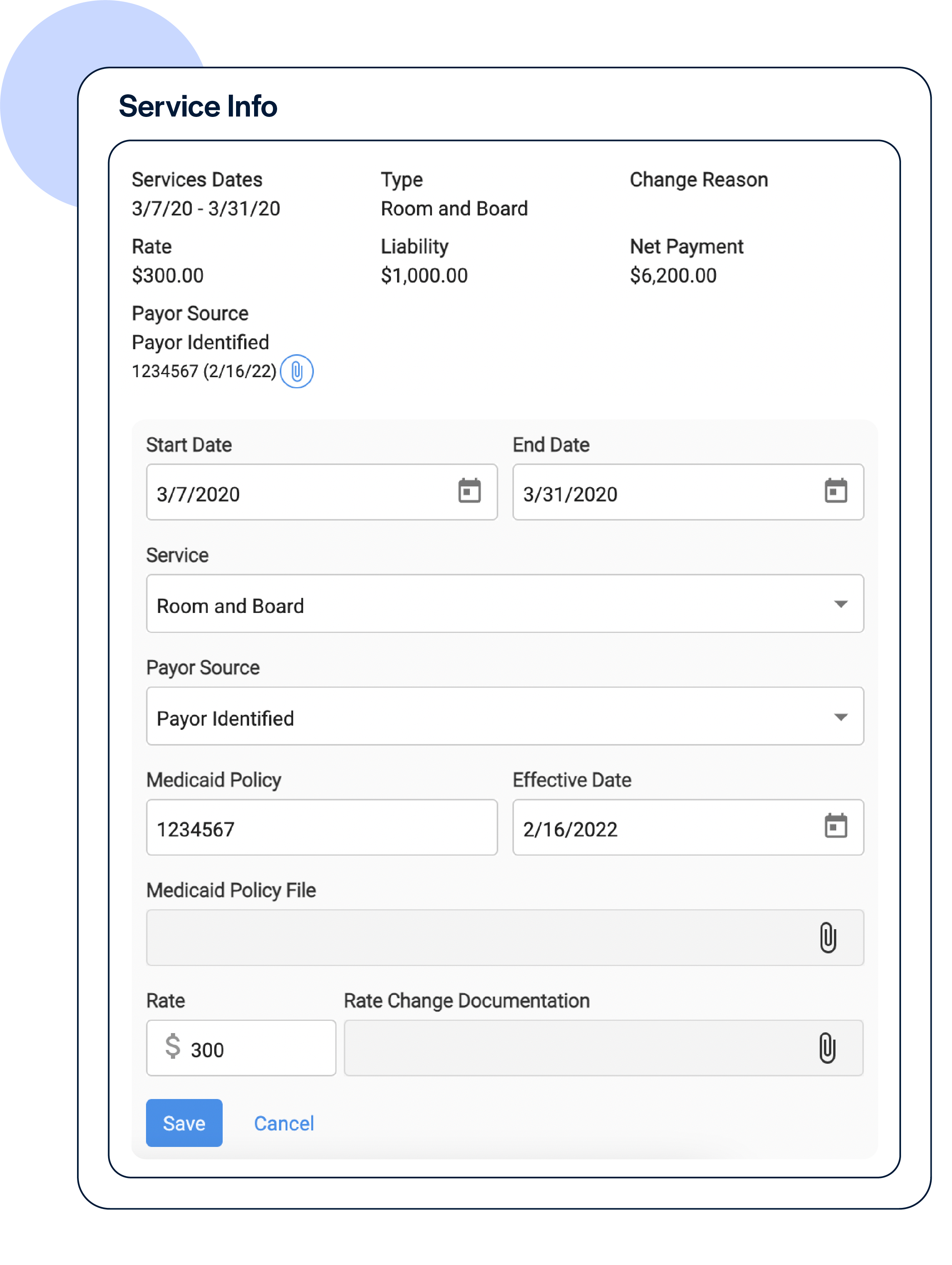952x1265 pixels.
Task: Open the Room and Board service selector
Action: [x=458, y=605]
